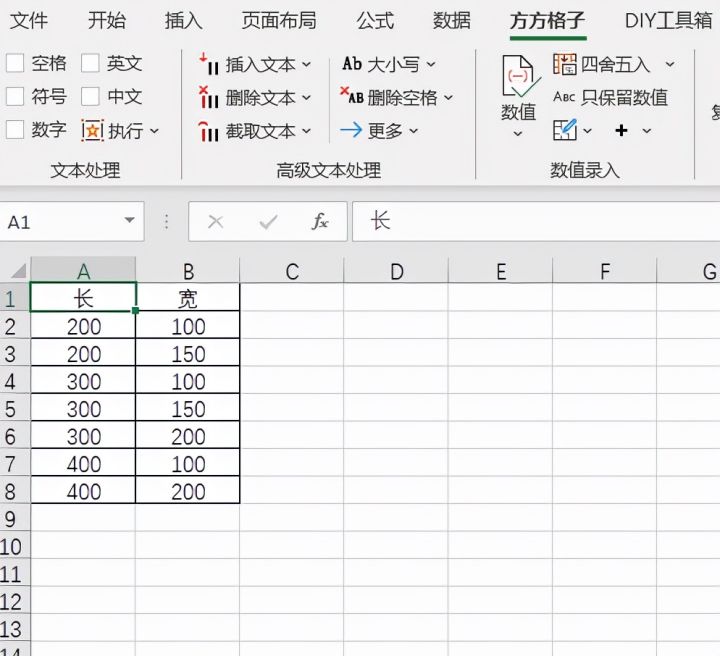This screenshot has height=656, width=720.
Task: Expand the plus icon dropdown arrow
Action: tap(647, 131)
